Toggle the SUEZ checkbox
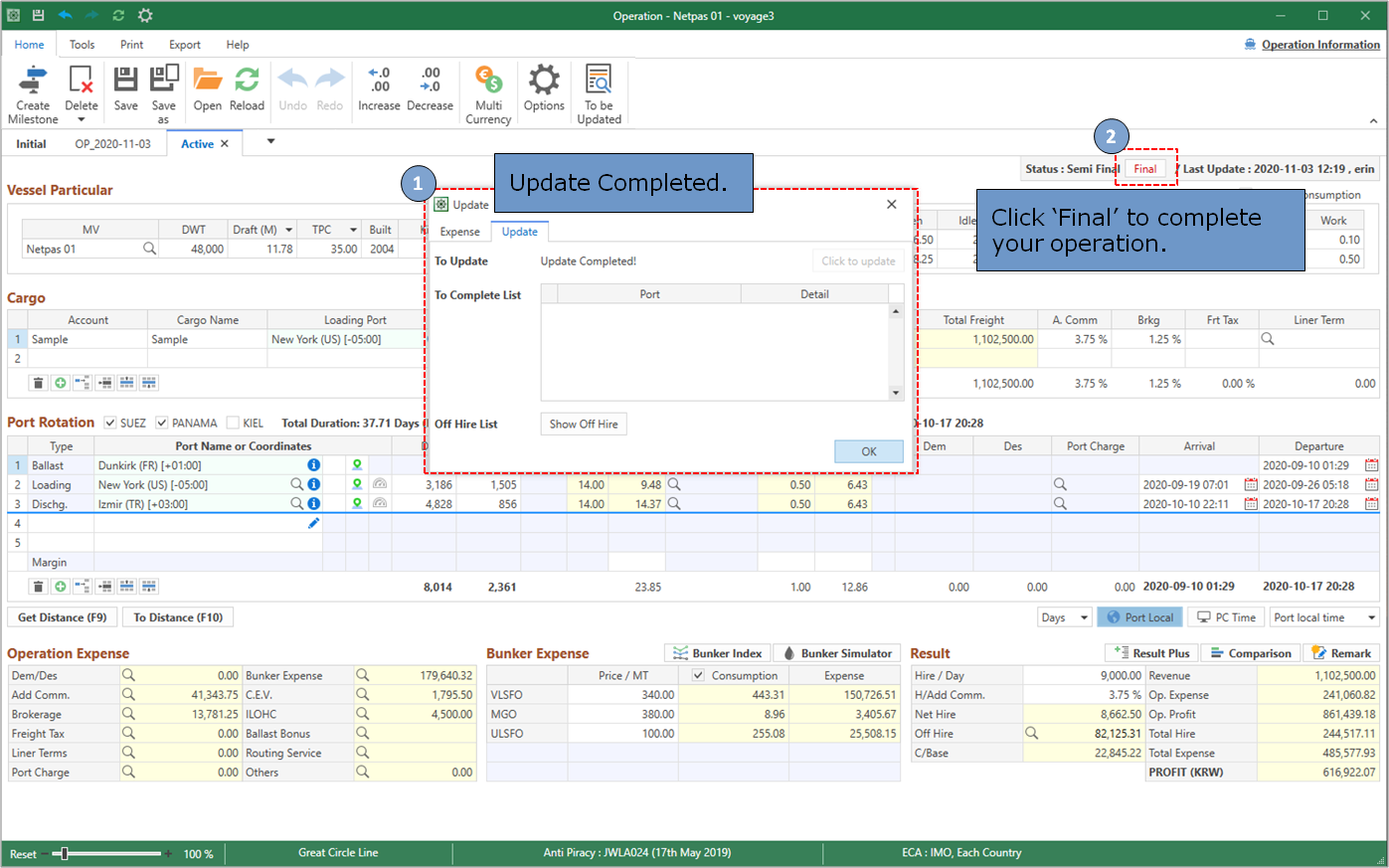Image resolution: width=1389 pixels, height=868 pixels. tap(110, 424)
